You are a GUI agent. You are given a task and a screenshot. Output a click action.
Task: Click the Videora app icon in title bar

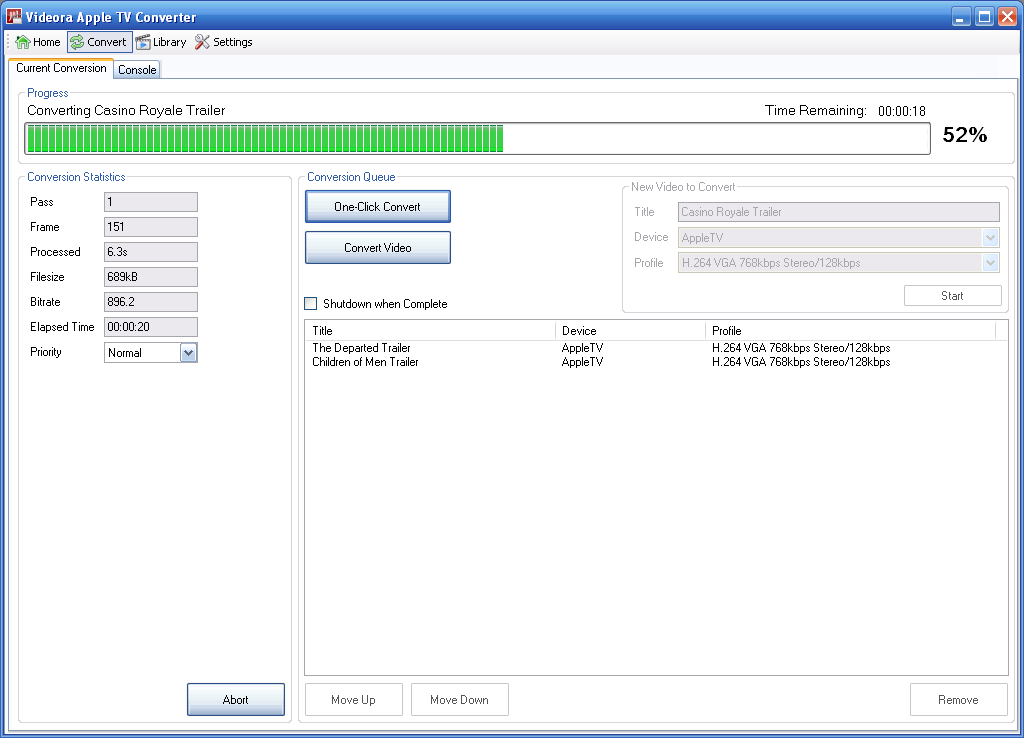(14, 17)
